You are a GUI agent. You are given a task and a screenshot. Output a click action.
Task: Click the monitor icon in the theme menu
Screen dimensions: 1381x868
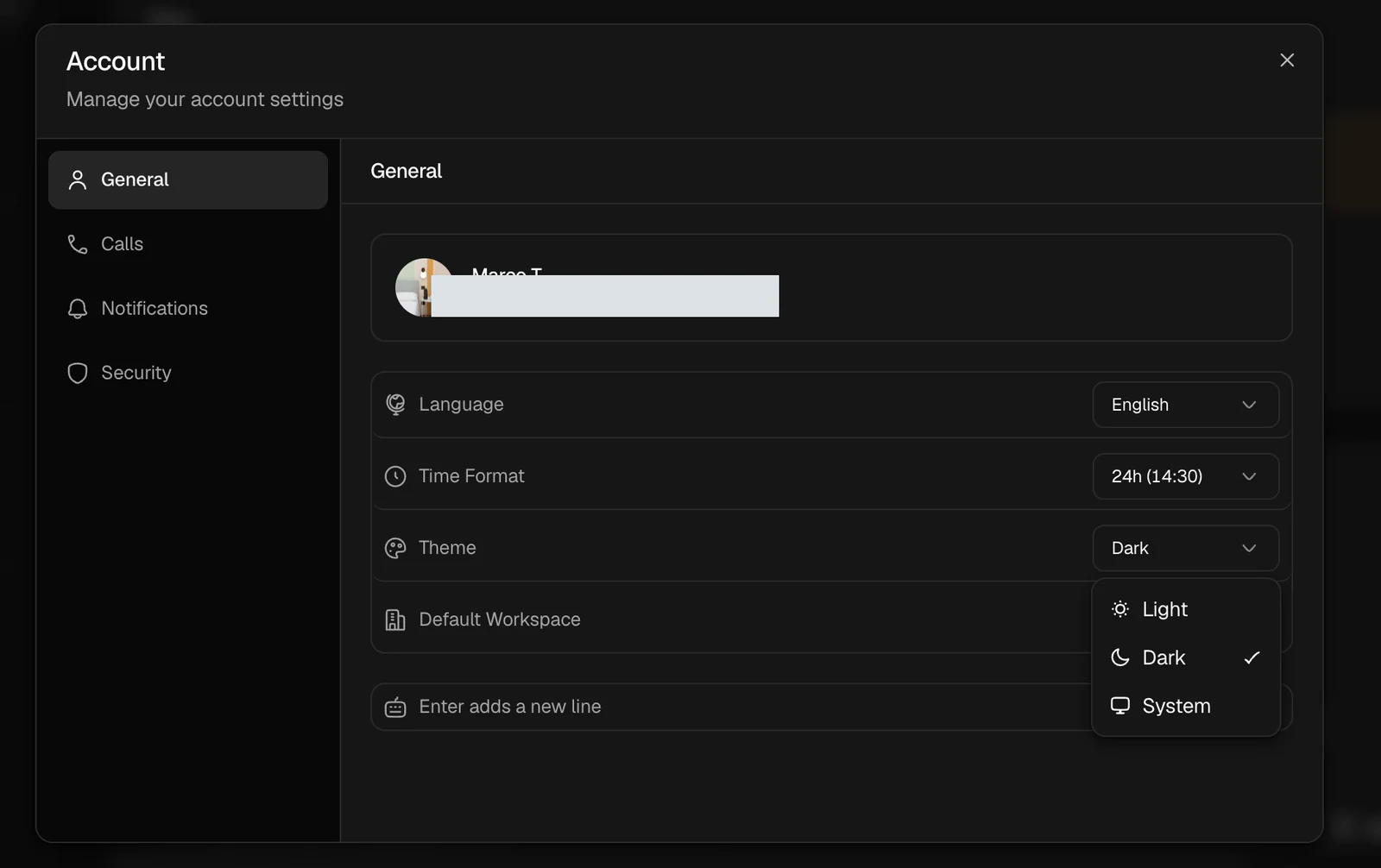click(x=1120, y=706)
